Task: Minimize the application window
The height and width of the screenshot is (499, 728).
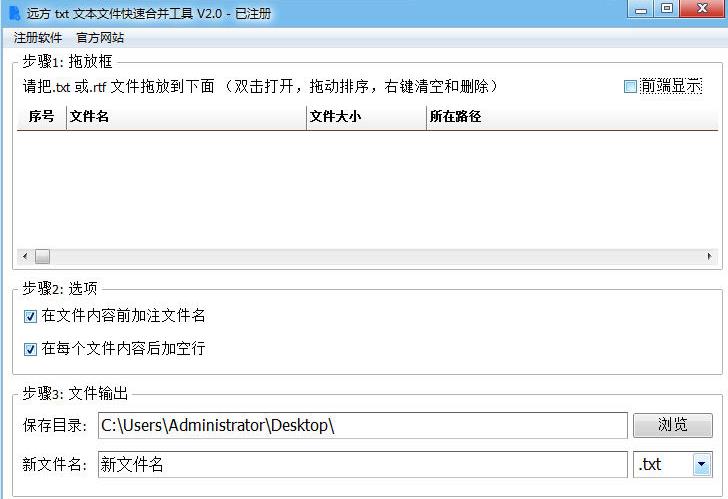Action: (643, 9)
